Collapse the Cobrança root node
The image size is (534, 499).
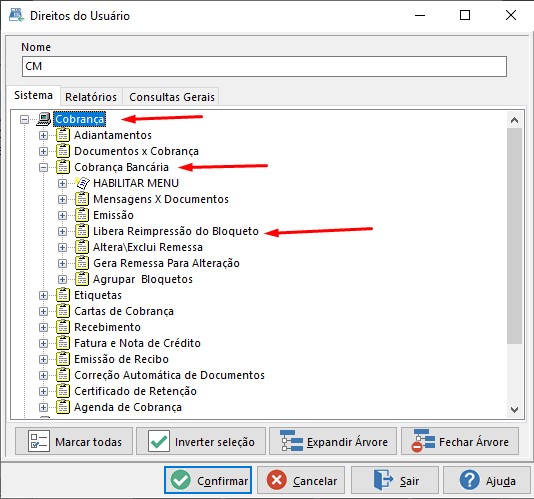(x=24, y=120)
